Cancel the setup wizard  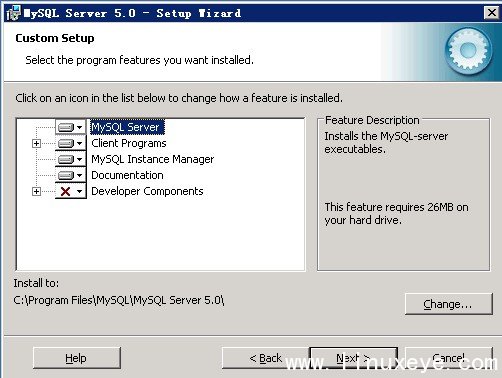tap(448, 358)
